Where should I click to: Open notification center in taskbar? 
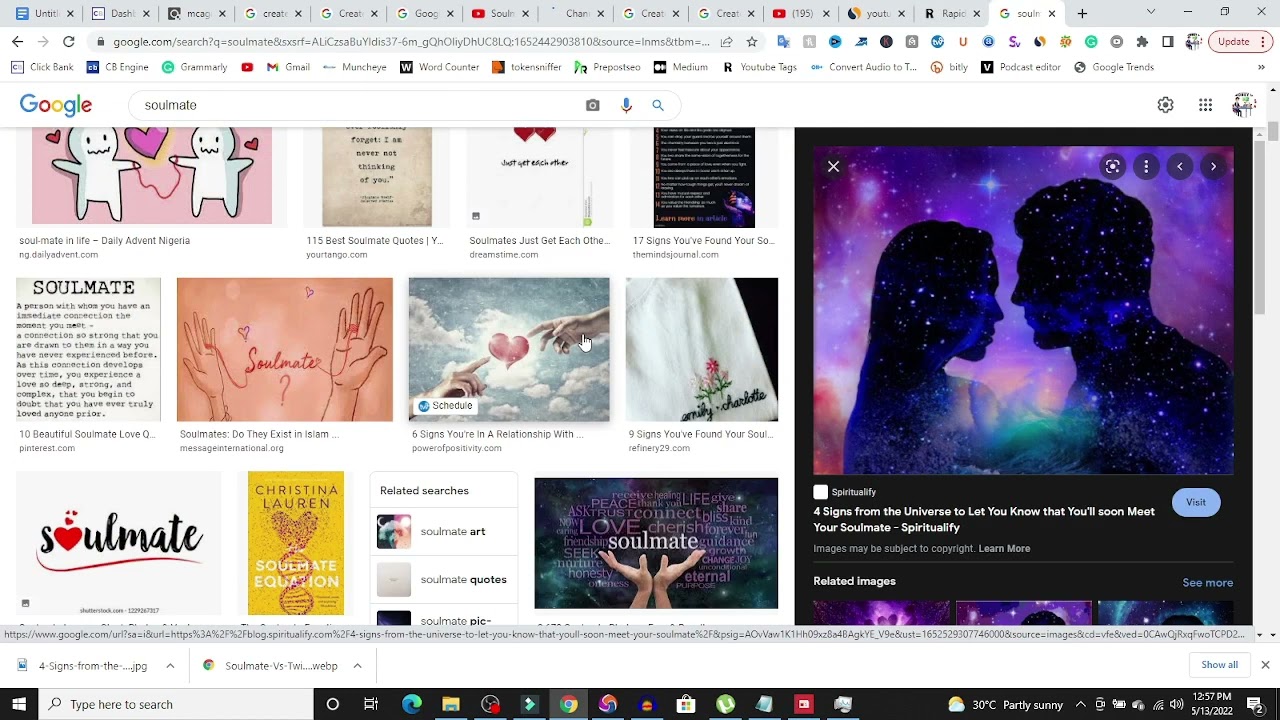1255,704
